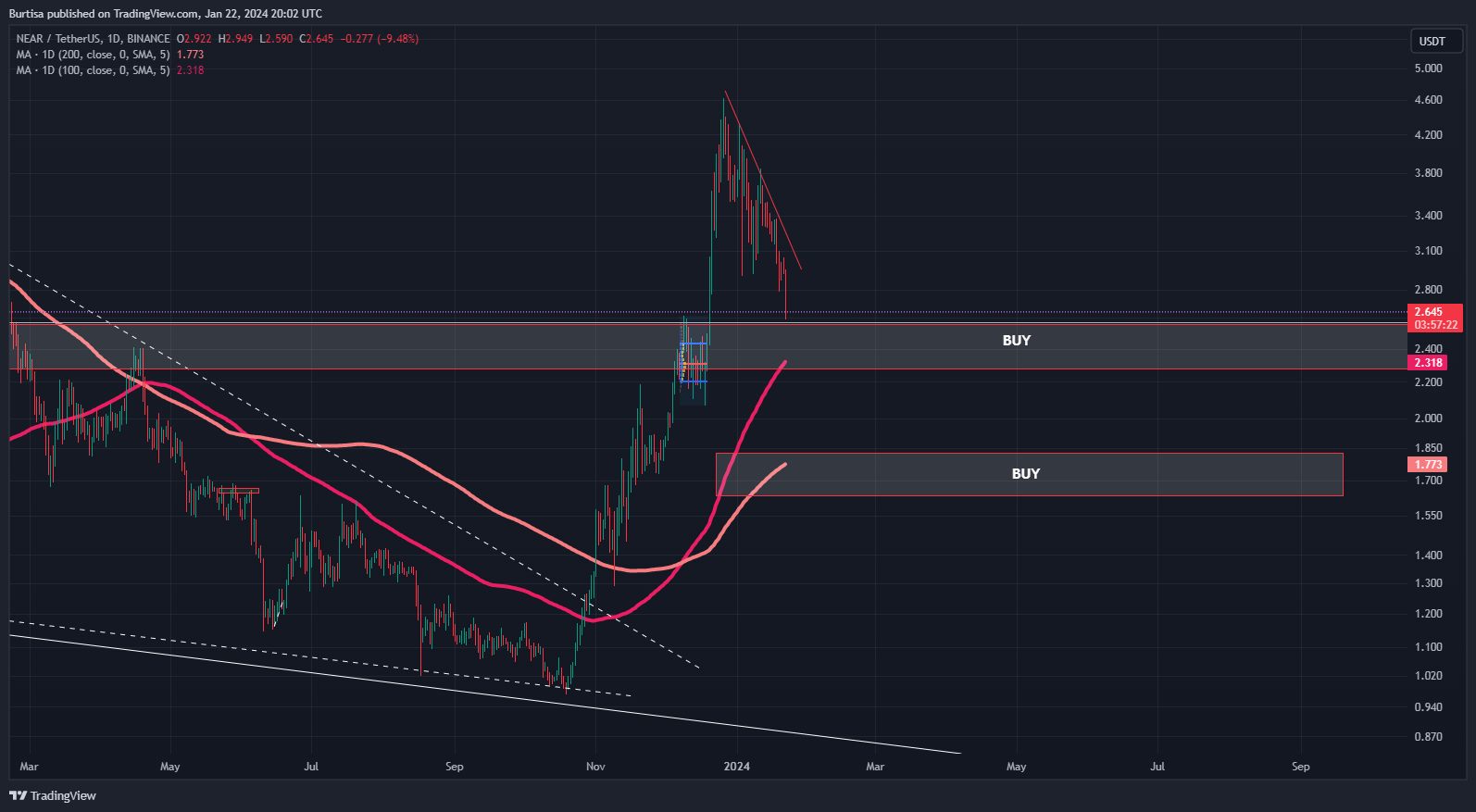Image resolution: width=1476 pixels, height=812 pixels.
Task: Click the 4.600 price axis label
Action: pyautogui.click(x=1428, y=100)
